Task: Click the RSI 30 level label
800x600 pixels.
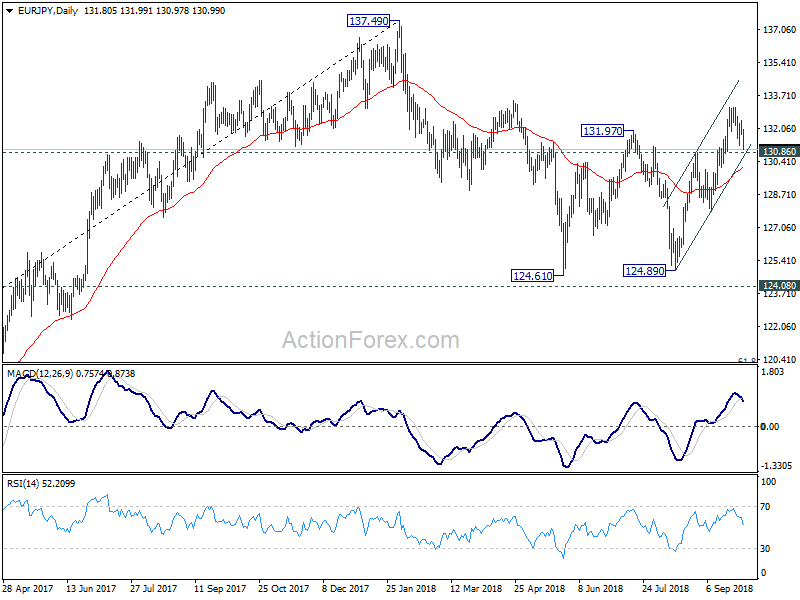Action: pos(765,548)
